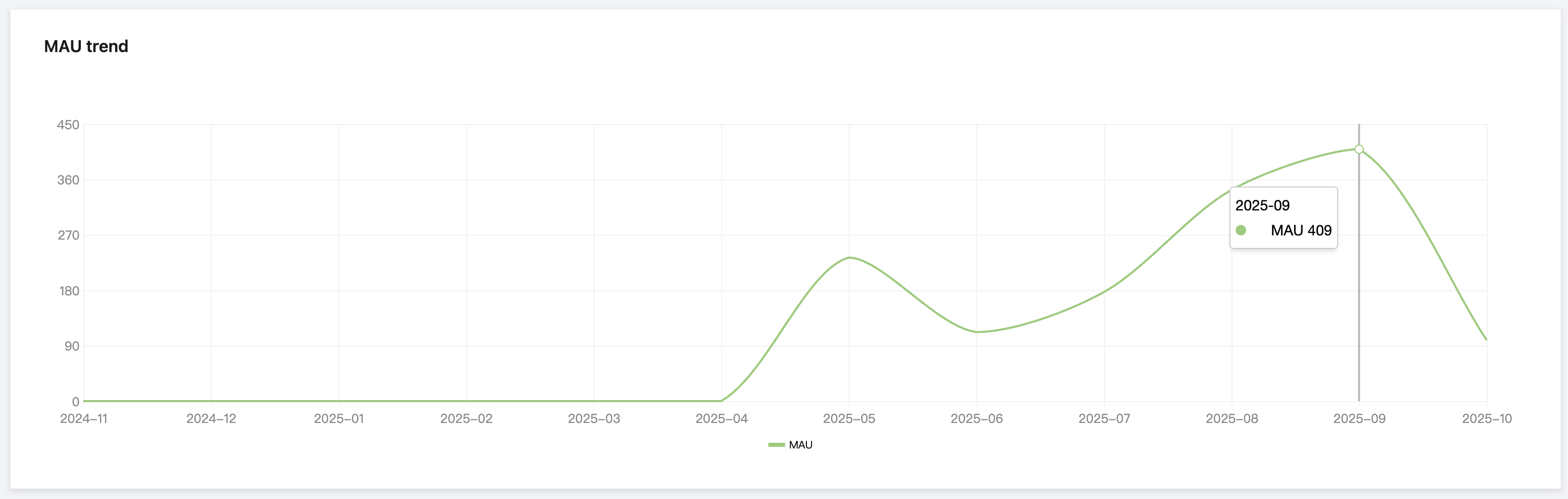
Task: Click the 90 y-axis label
Action: (x=72, y=346)
